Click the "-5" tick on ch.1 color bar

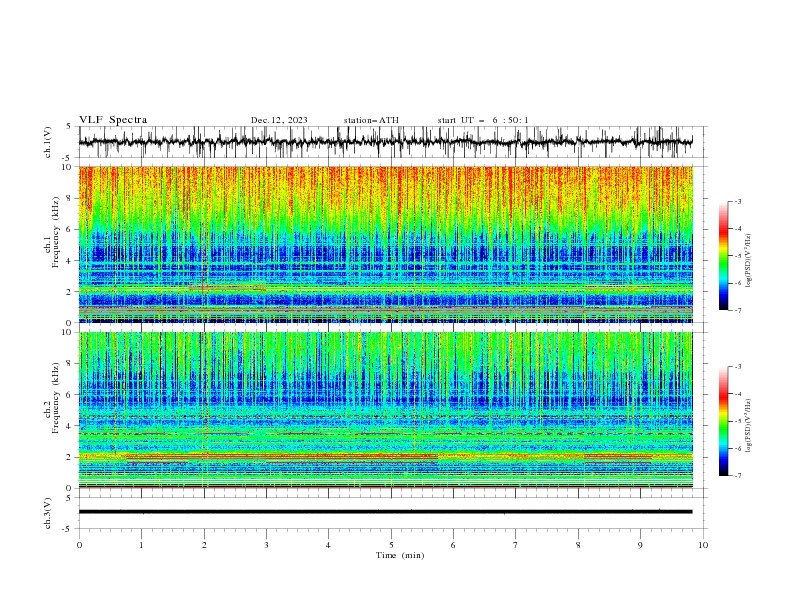738,256
